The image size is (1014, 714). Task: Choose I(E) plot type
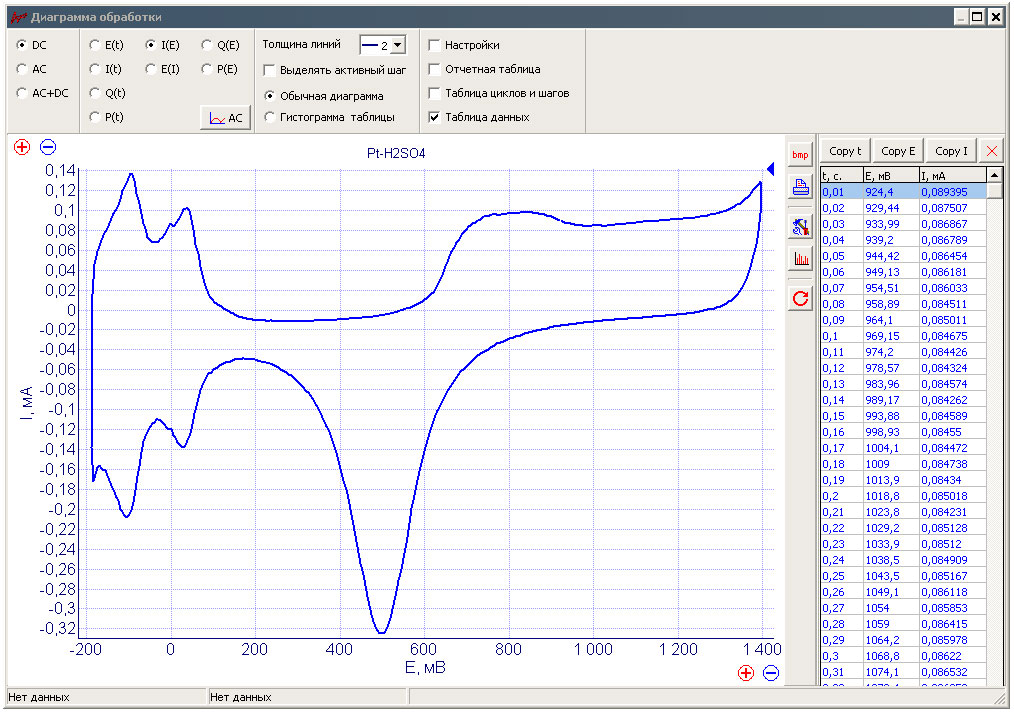pos(151,45)
